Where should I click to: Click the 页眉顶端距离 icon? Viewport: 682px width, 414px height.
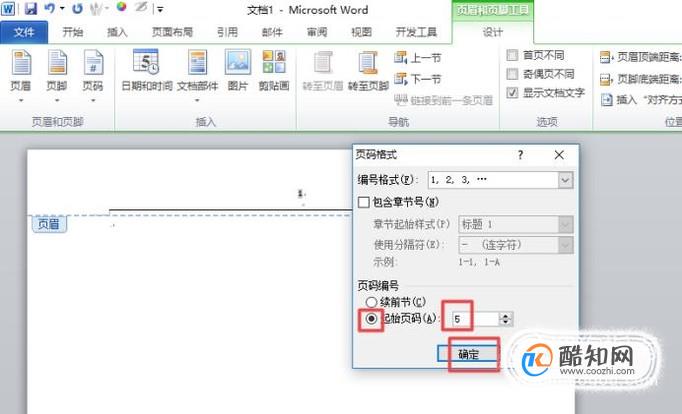(x=606, y=57)
